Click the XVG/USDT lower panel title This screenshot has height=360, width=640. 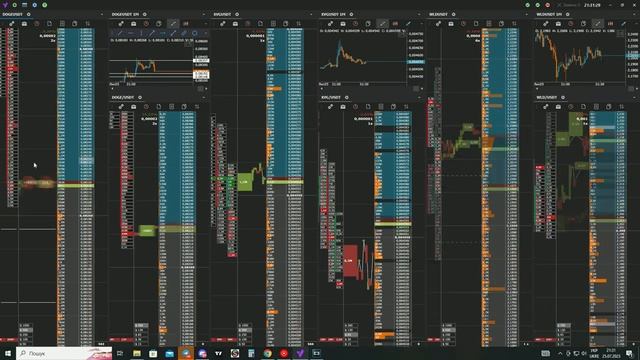click(x=331, y=98)
